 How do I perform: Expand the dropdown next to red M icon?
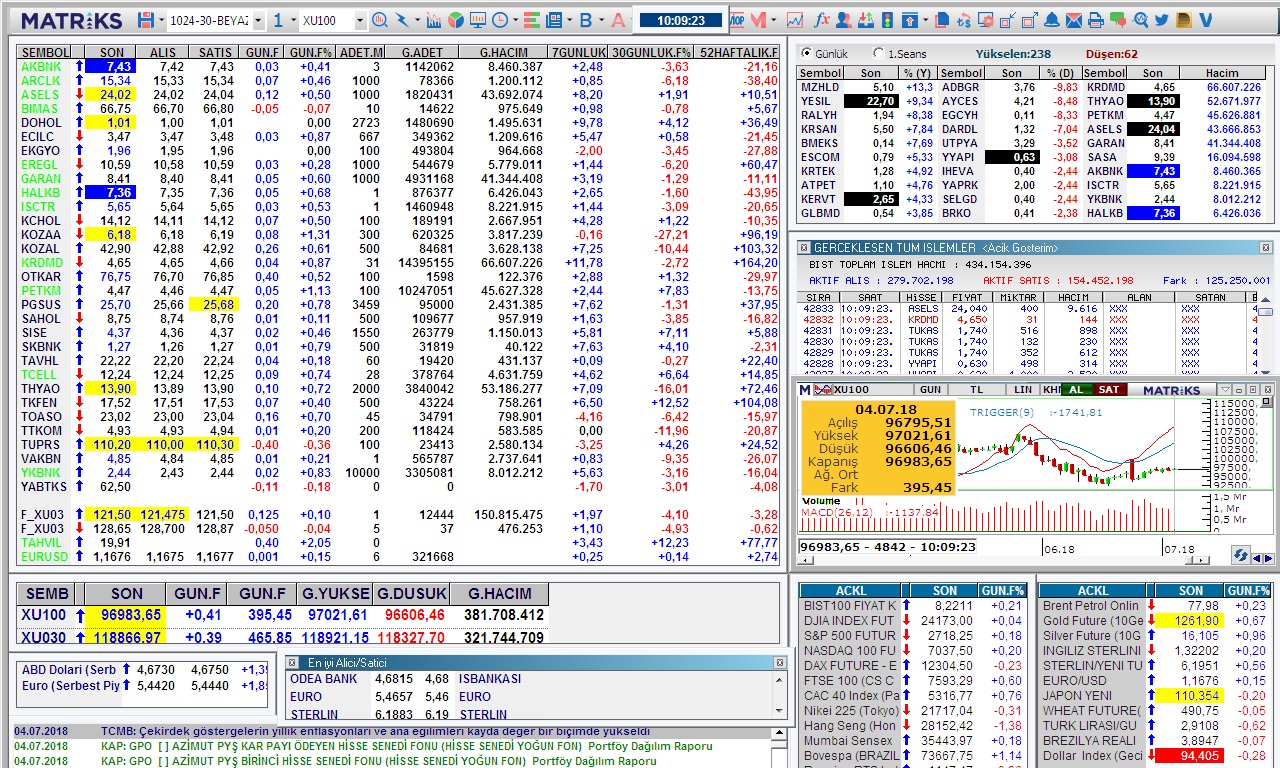[x=774, y=20]
